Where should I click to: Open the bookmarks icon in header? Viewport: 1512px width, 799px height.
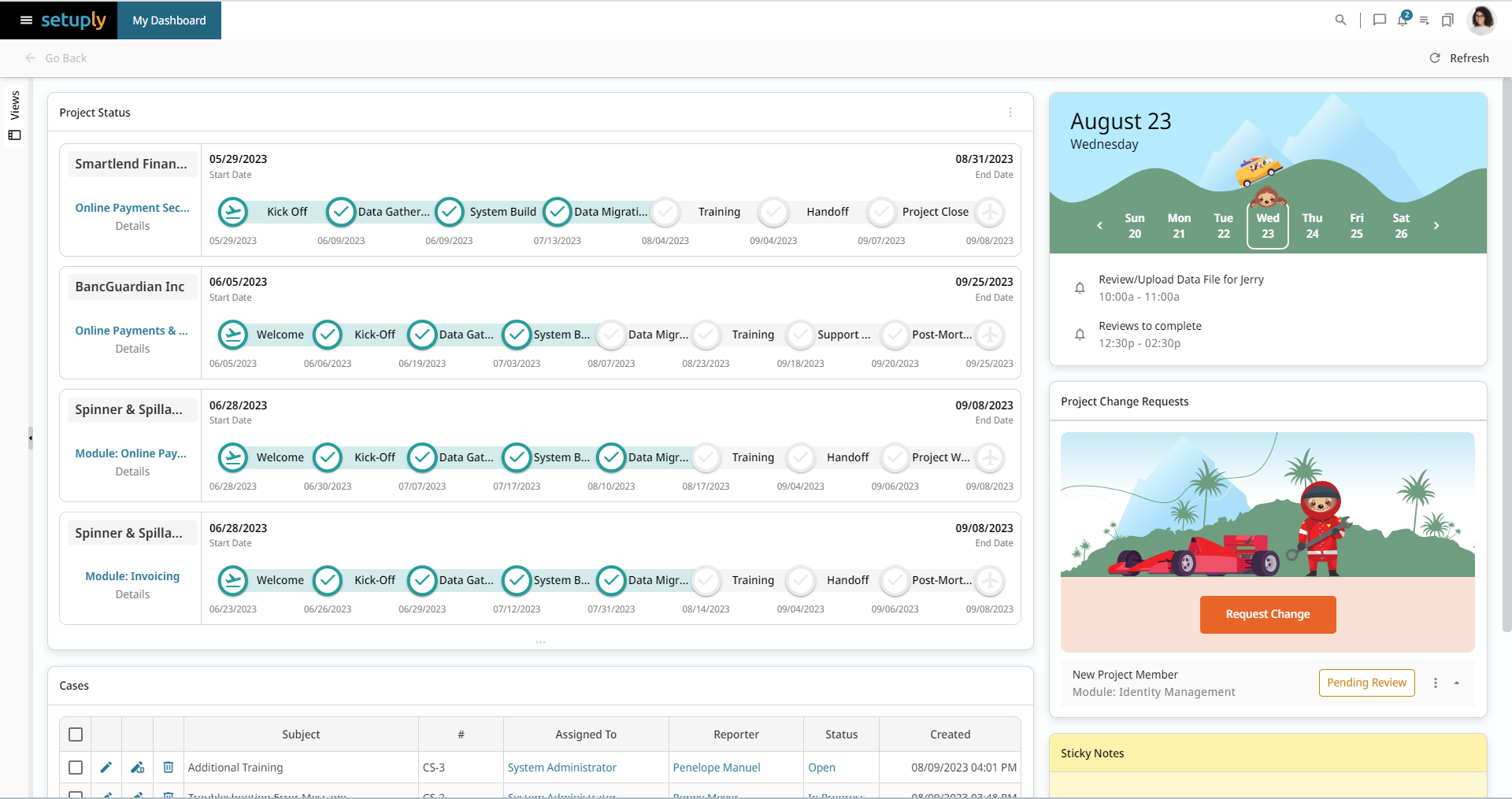(1447, 20)
